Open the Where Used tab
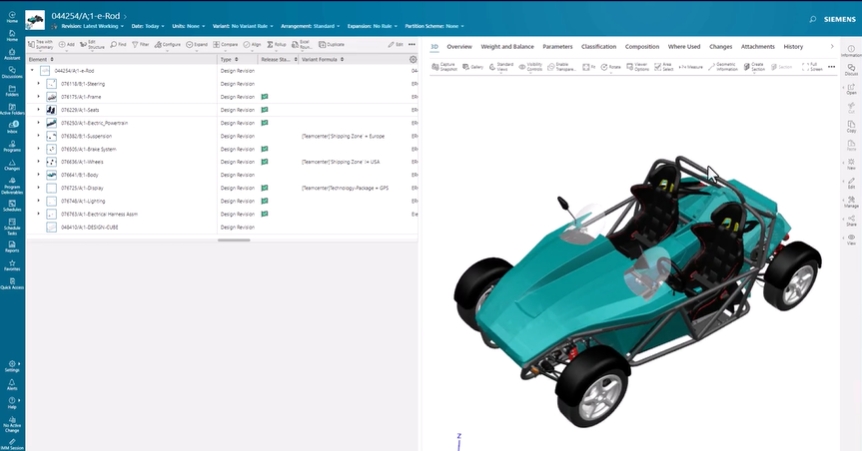862x451 pixels. tap(684, 47)
